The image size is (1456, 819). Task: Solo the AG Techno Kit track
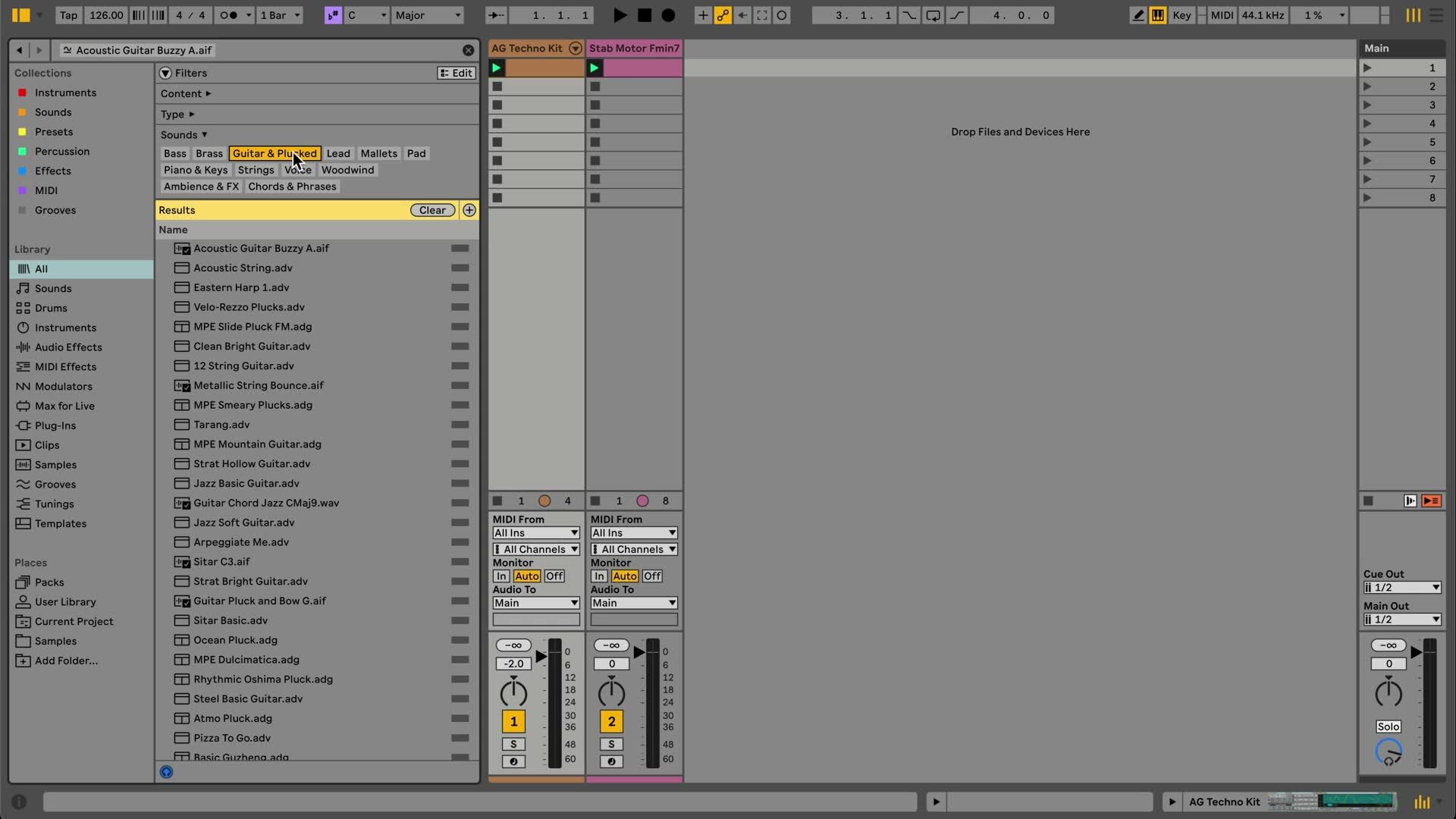tap(513, 744)
